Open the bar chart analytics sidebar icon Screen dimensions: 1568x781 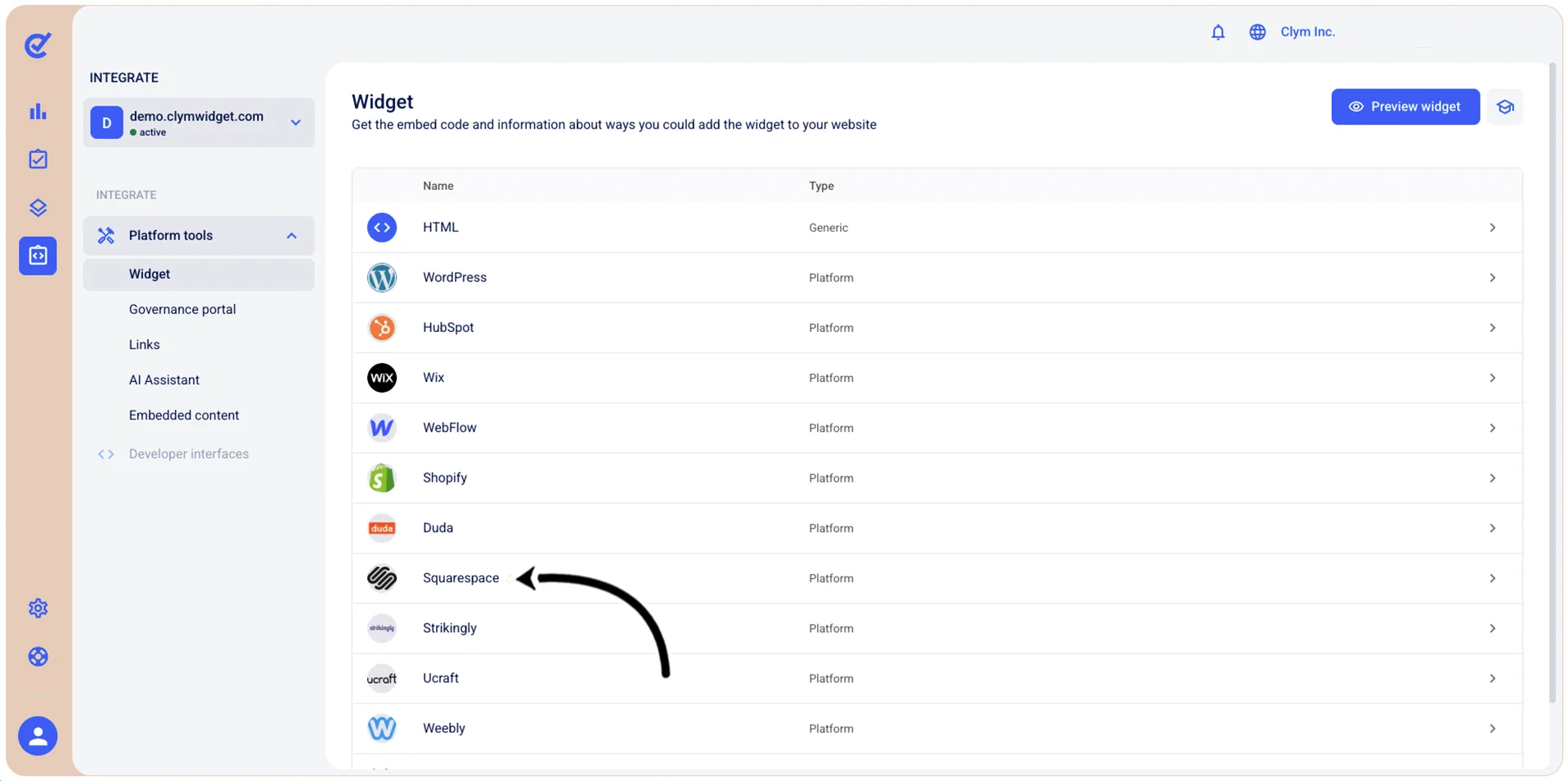(38, 111)
